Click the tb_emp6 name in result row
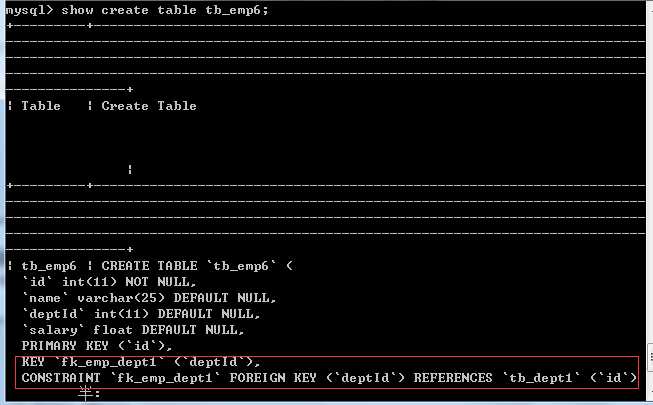653x405 pixels. pyautogui.click(x=48, y=266)
